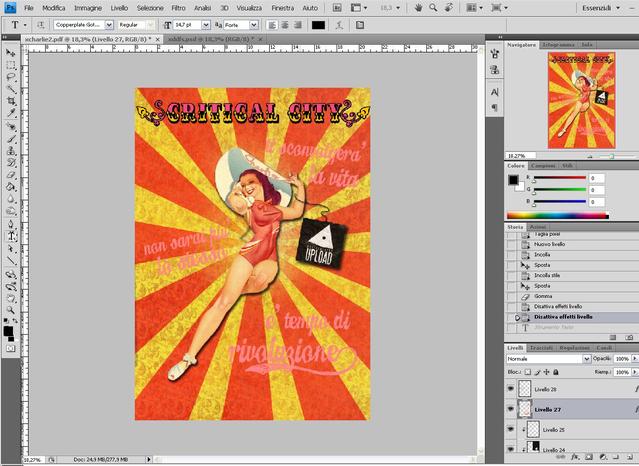Open the anti-aliasing dropdown Forte
639x466 pixels.
click(254, 25)
